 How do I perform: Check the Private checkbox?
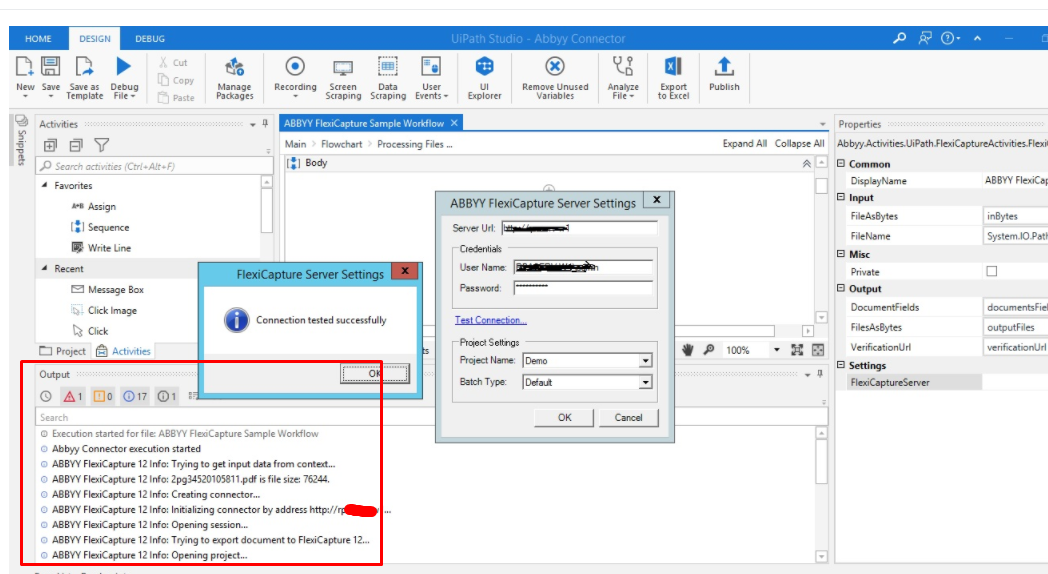(x=992, y=271)
